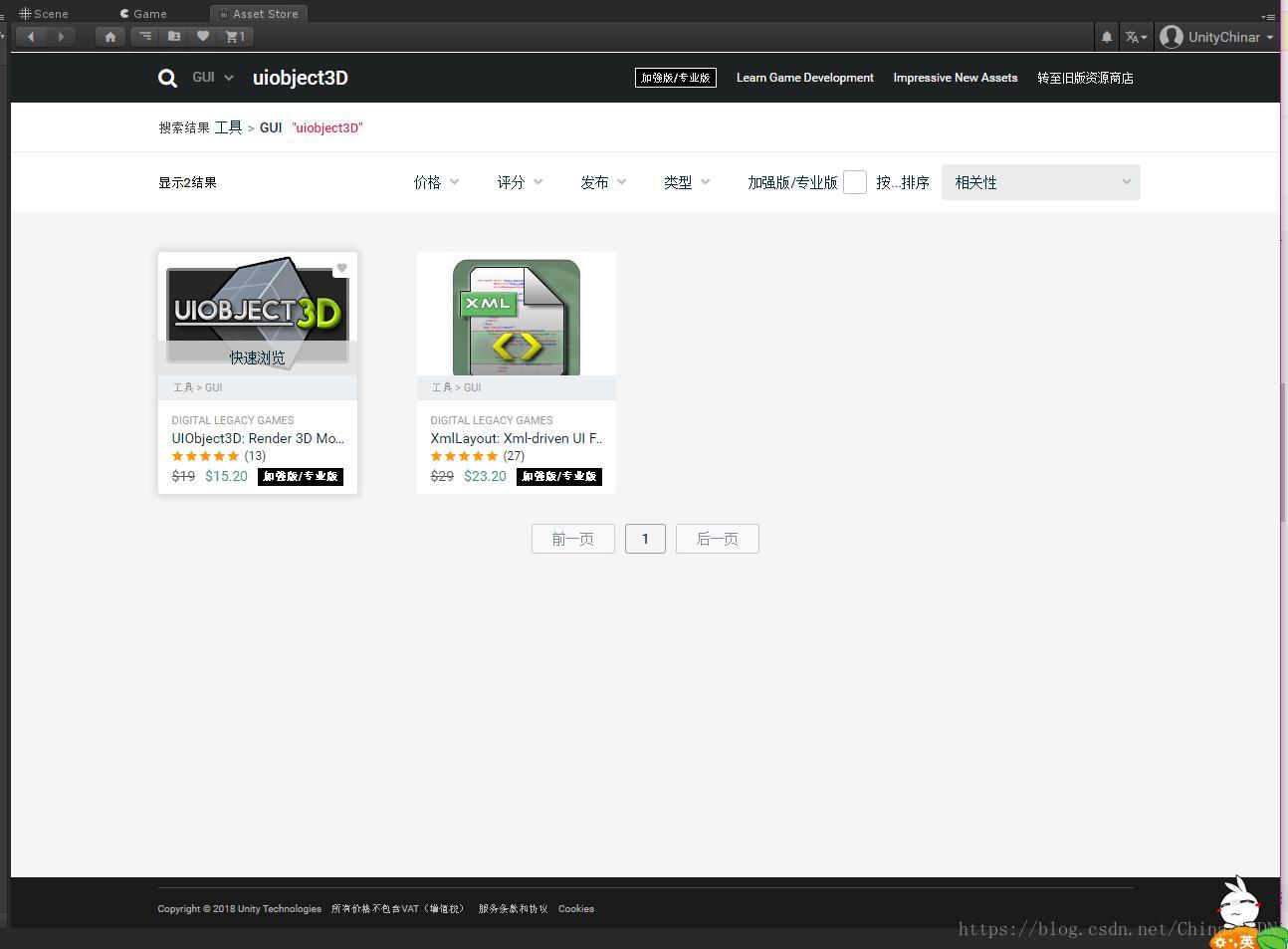This screenshot has height=949, width=1288.
Task: Open the Learn Game Development link
Action: [x=805, y=78]
